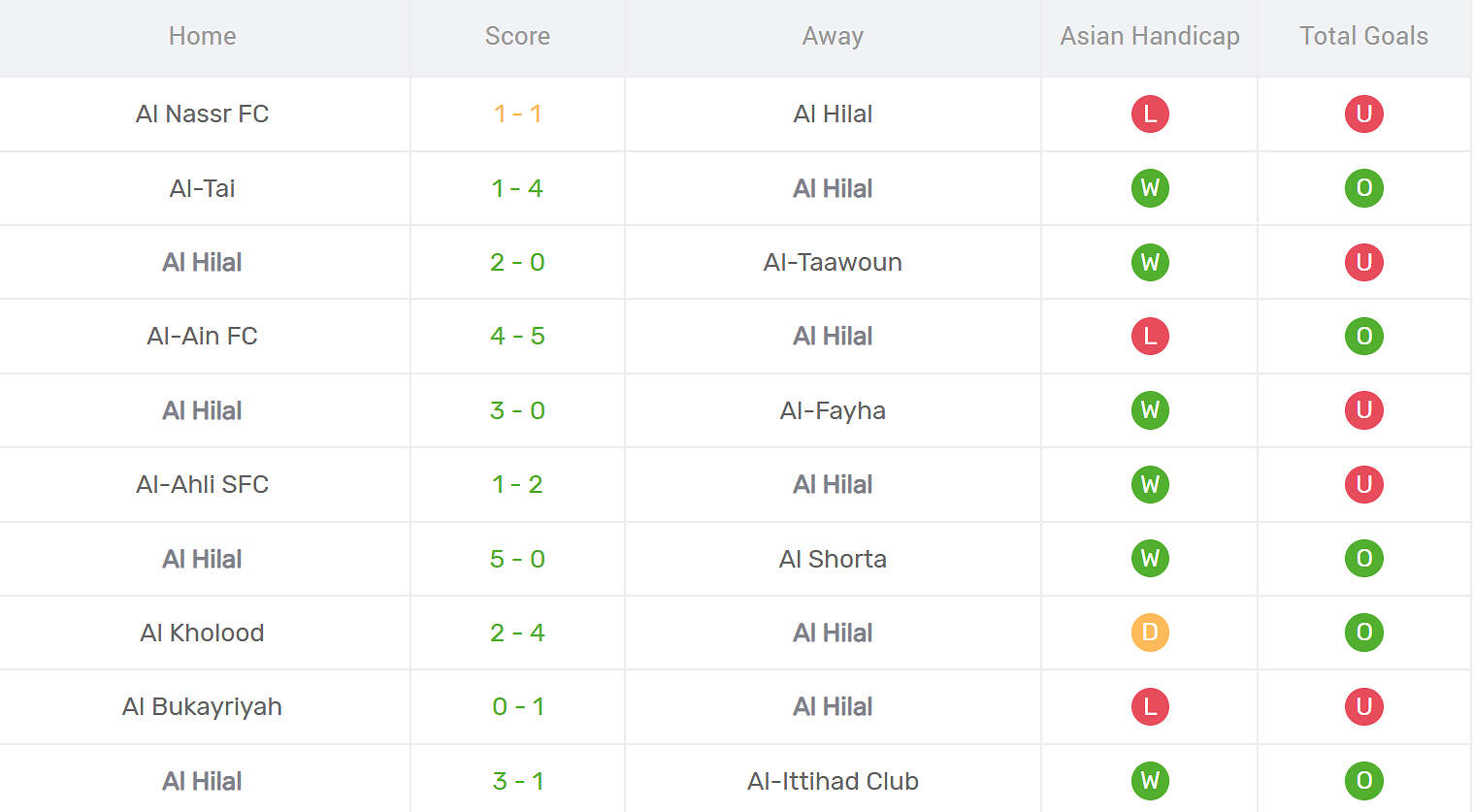Image resolution: width=1474 pixels, height=812 pixels.
Task: Click the red U total goals badge for Al-Fayha match
Action: [1363, 410]
